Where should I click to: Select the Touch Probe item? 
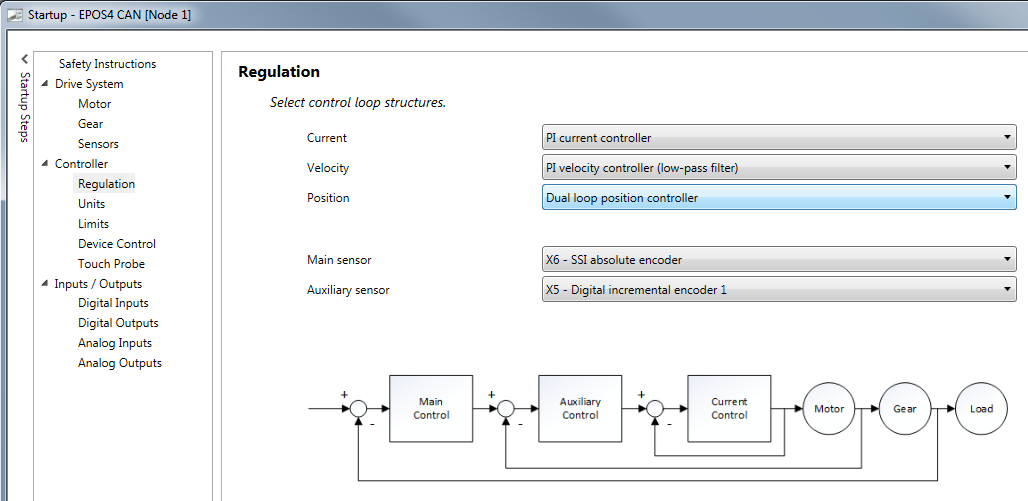(x=111, y=264)
